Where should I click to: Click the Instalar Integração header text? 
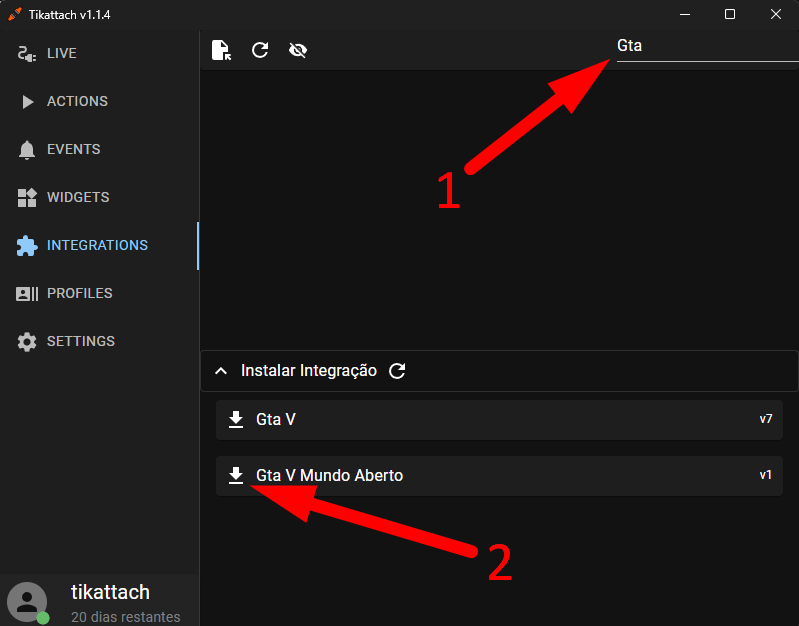point(309,371)
